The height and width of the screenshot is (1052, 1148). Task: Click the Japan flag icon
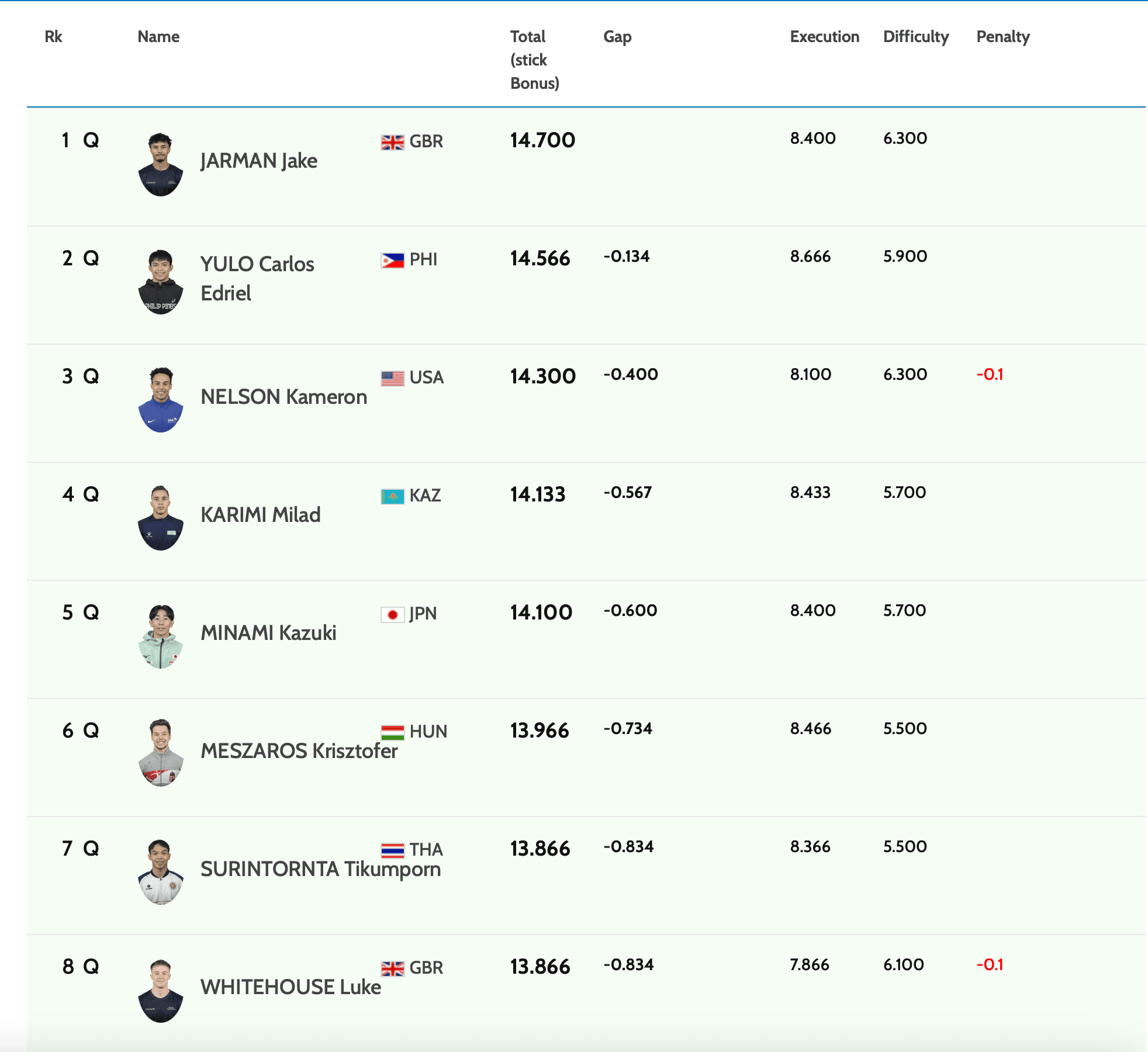coord(392,614)
